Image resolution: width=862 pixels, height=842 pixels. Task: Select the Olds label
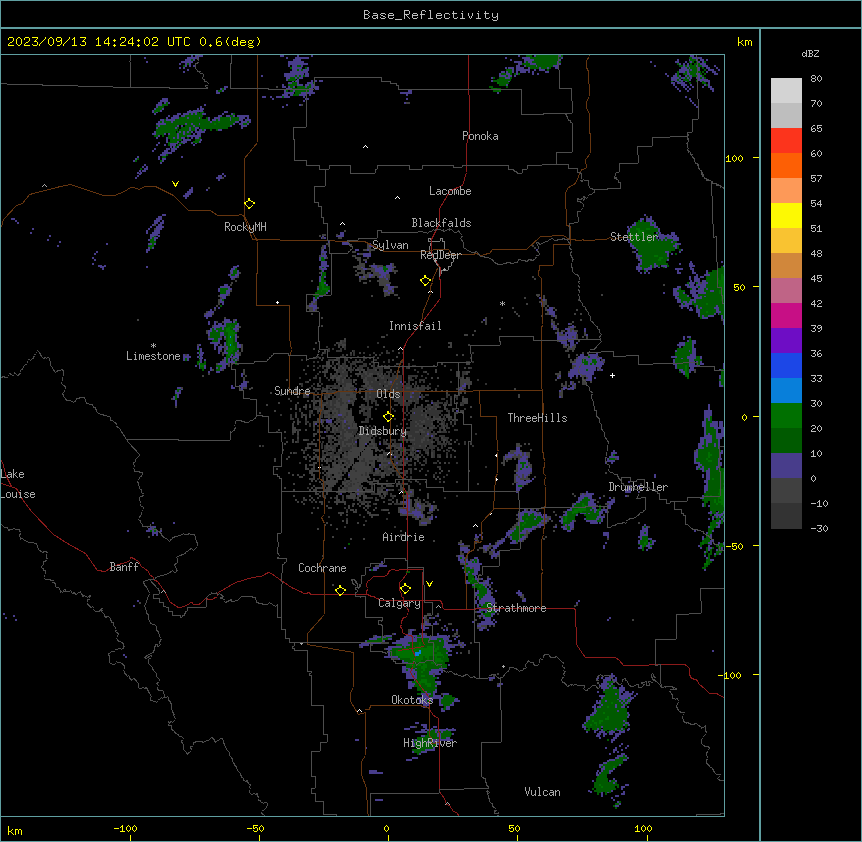coord(388,394)
